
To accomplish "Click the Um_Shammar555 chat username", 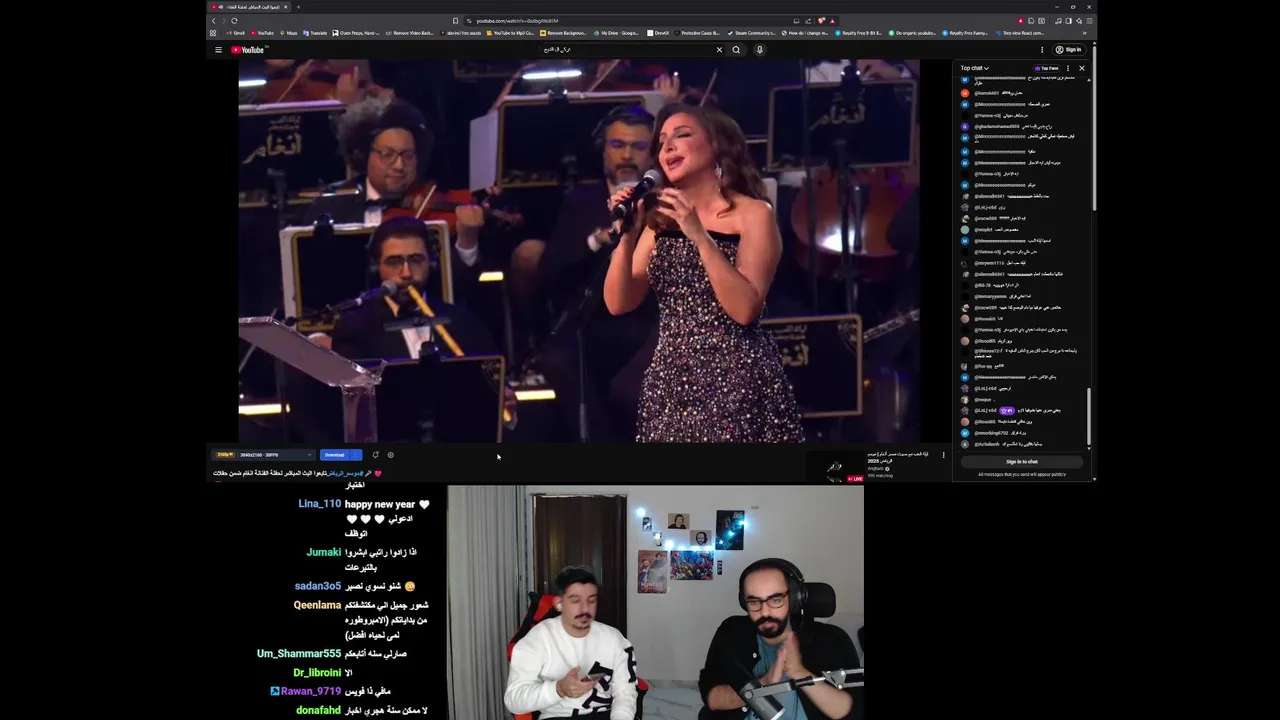I will click(299, 653).
